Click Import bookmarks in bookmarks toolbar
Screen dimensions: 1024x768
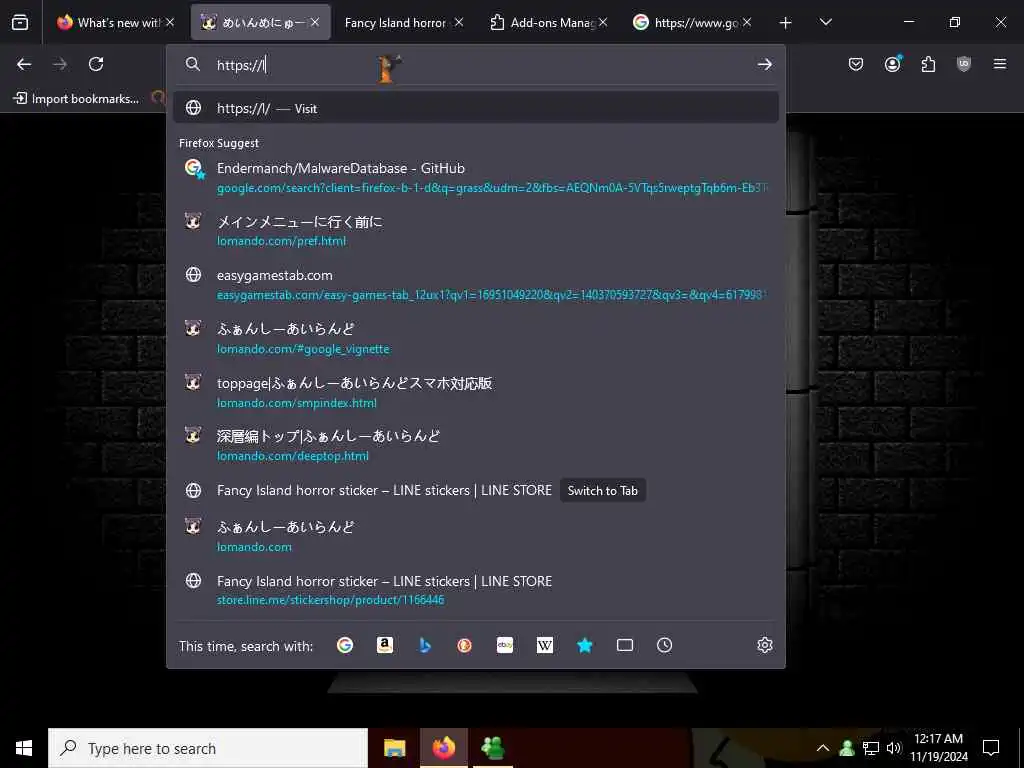click(x=76, y=99)
